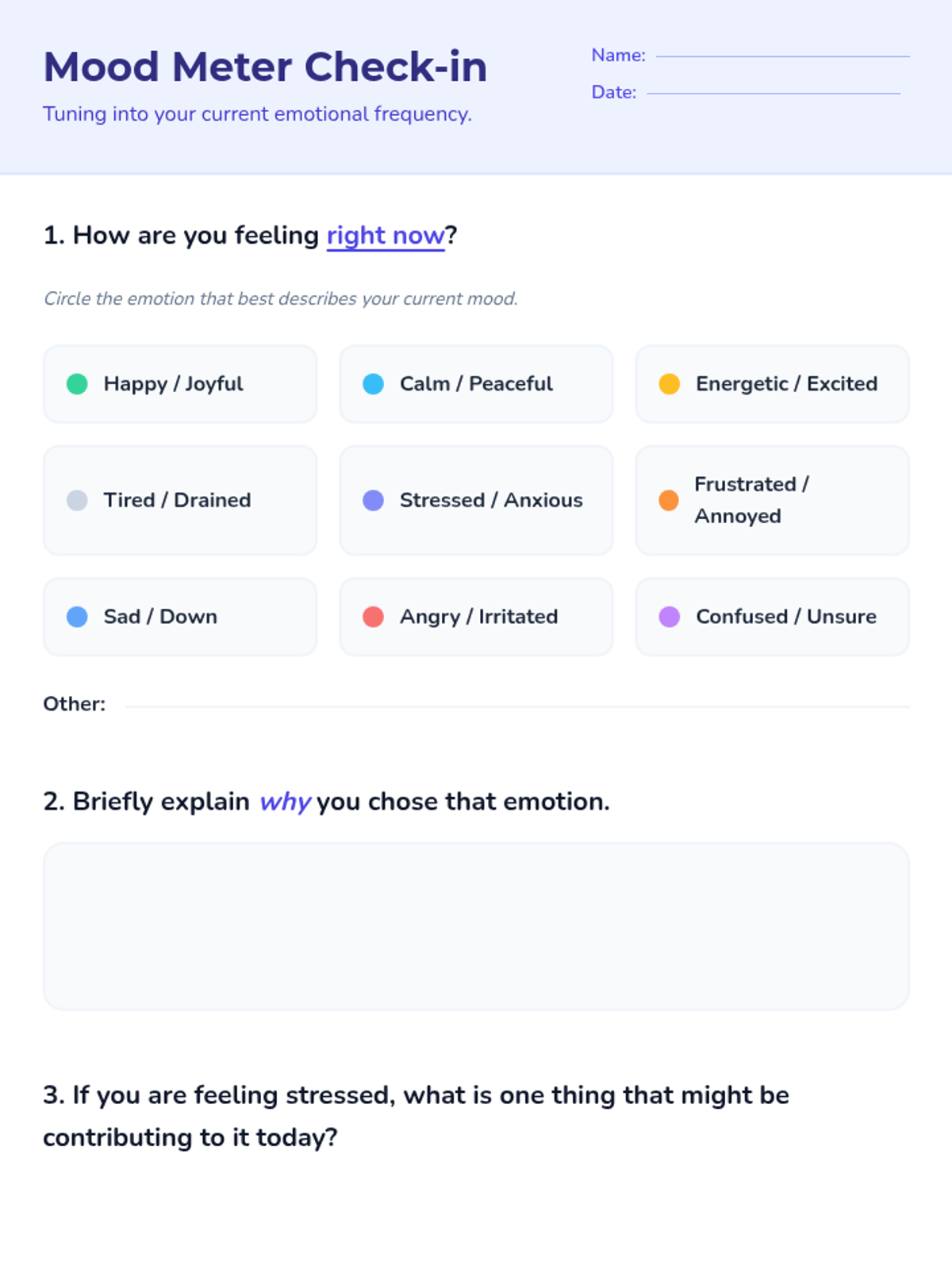Click the italic "why" word
952x1270 pixels.
(285, 802)
